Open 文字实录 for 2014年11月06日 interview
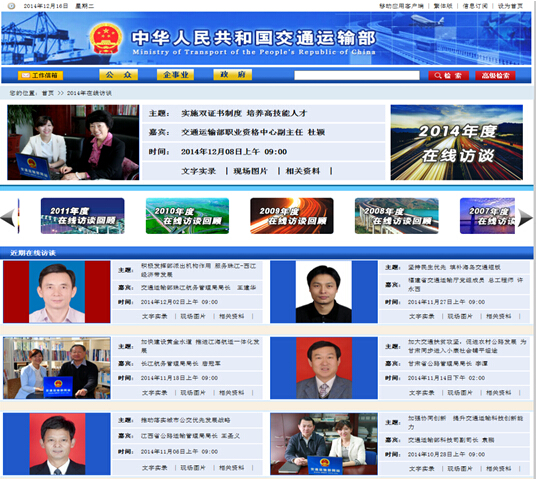The image size is (536, 479). coord(155,468)
